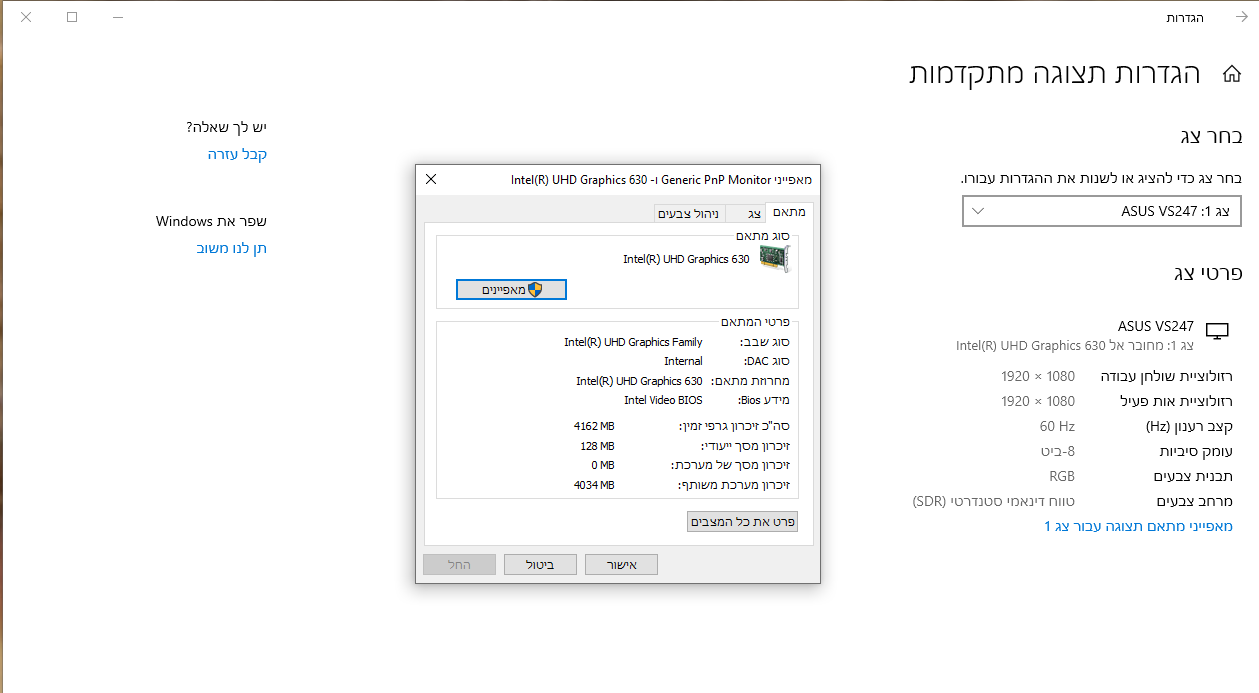This screenshot has width=1259, height=693.
Task: Confirm with the אישור button
Action: [621, 564]
